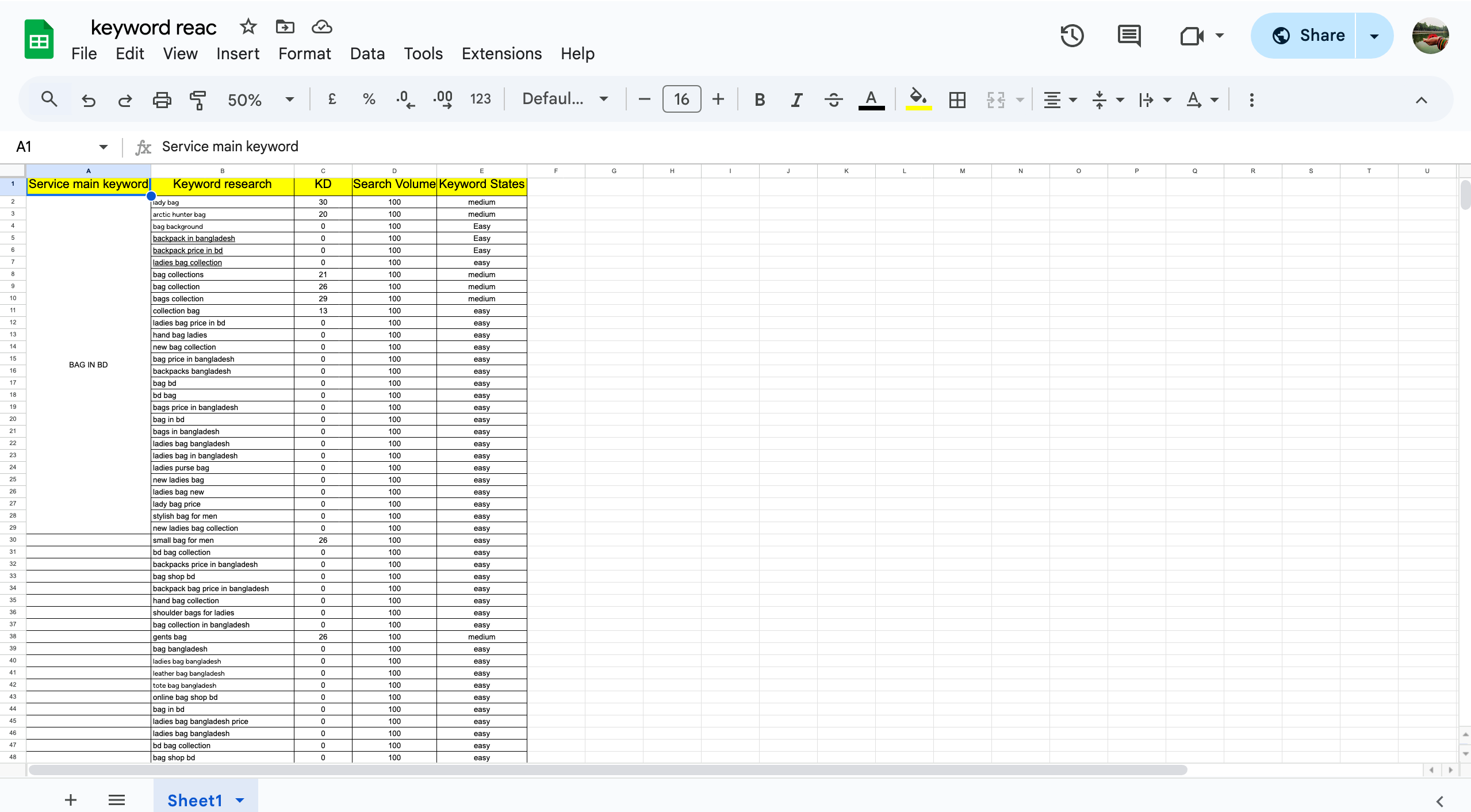Apply strikethrough formatting
This screenshot has height=812, width=1471.
tap(833, 99)
